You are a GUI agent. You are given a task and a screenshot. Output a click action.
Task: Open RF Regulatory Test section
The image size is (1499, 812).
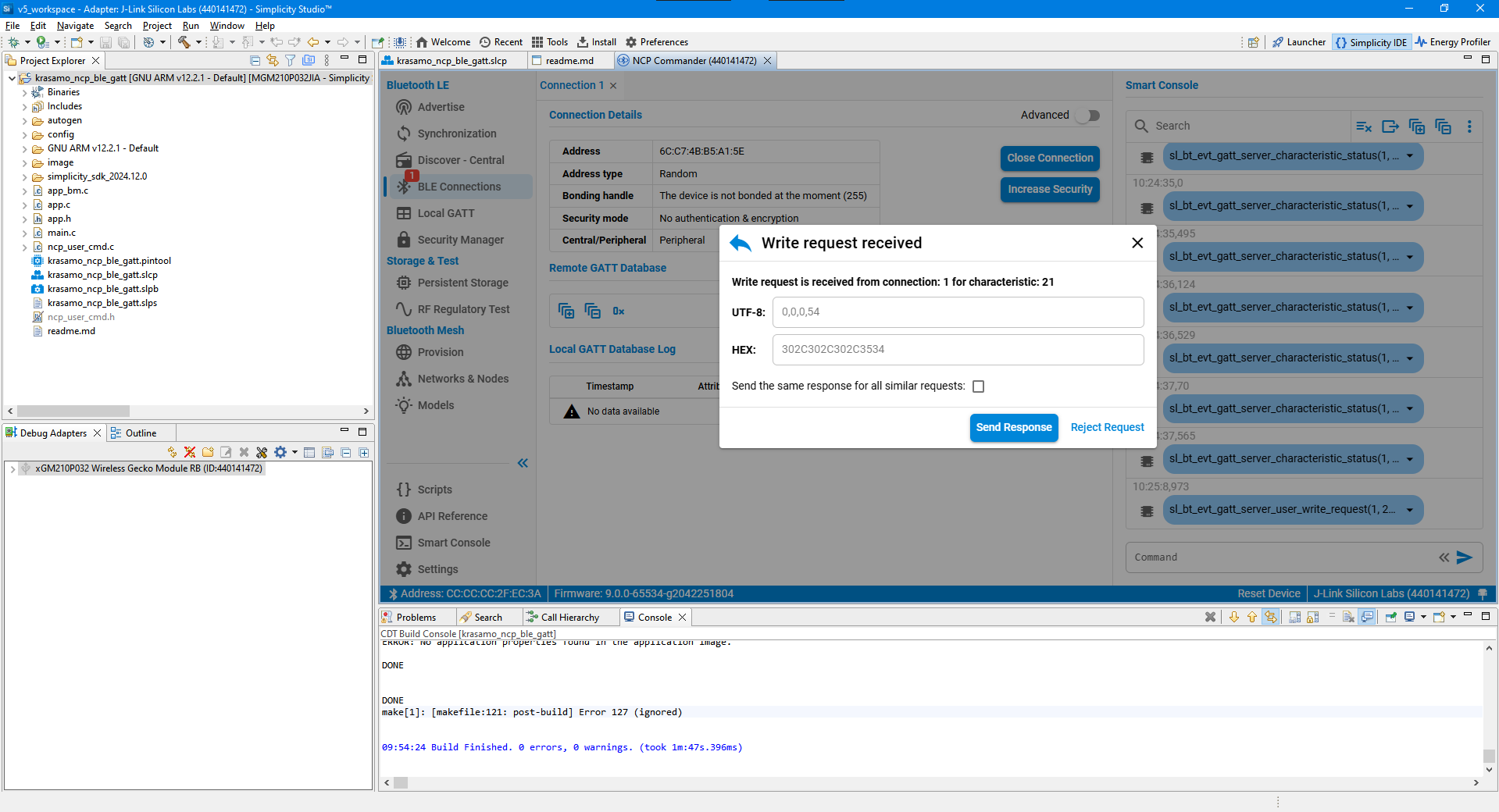(463, 309)
